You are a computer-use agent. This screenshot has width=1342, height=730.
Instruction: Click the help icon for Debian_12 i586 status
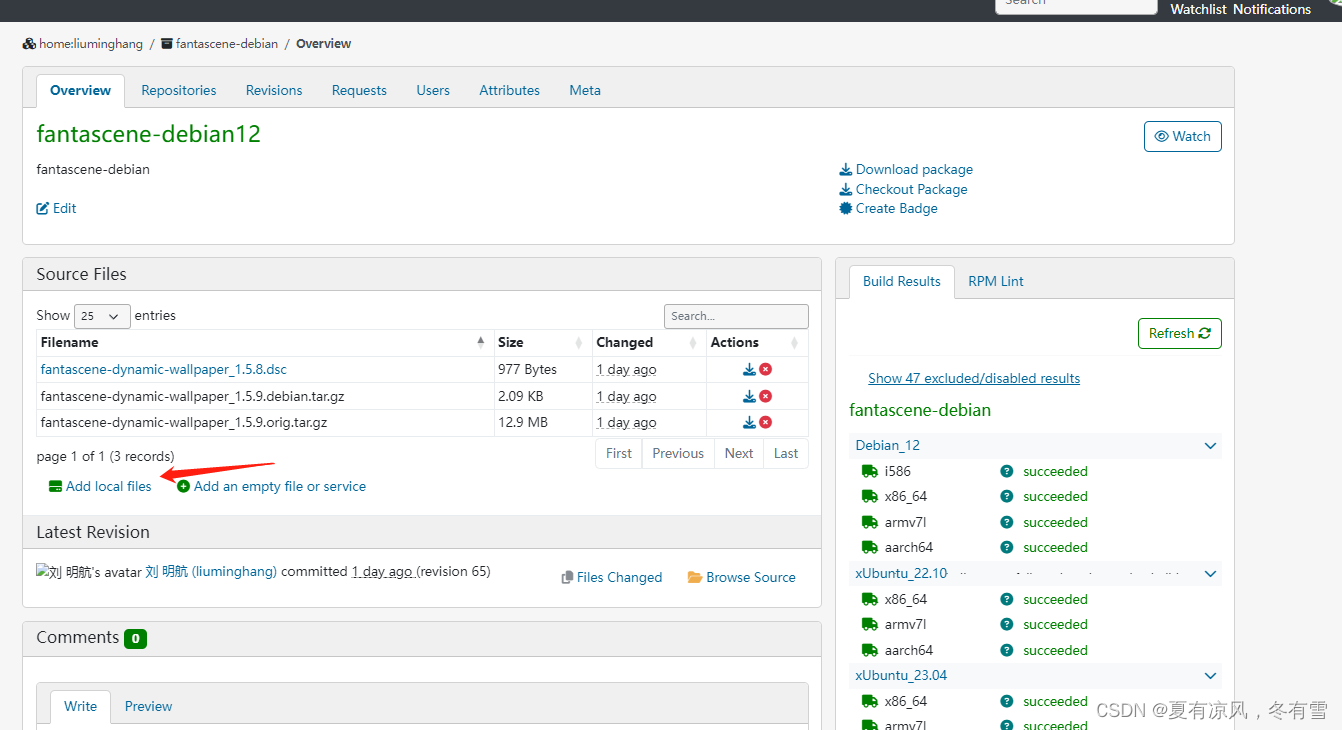point(1006,471)
